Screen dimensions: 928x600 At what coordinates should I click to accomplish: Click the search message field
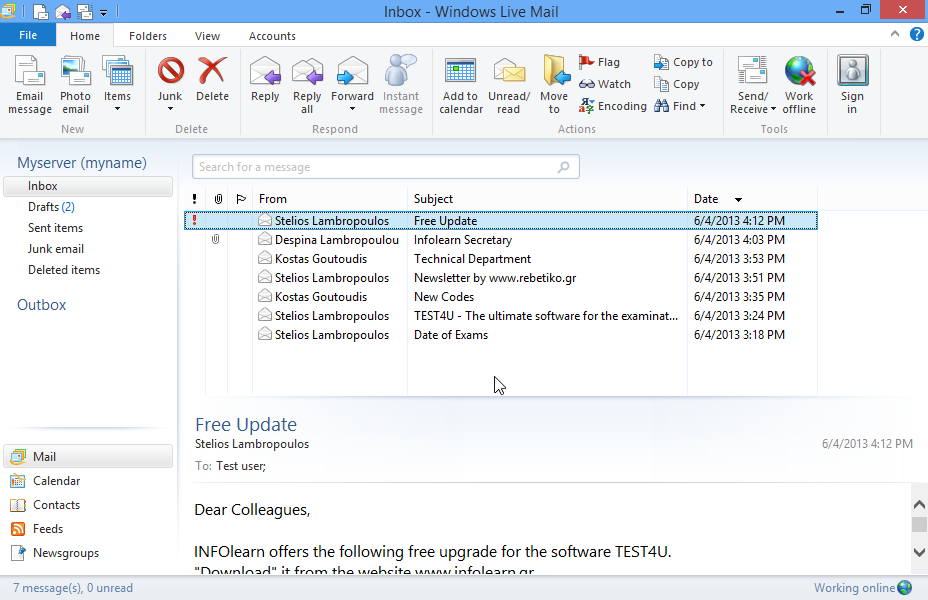pos(385,167)
